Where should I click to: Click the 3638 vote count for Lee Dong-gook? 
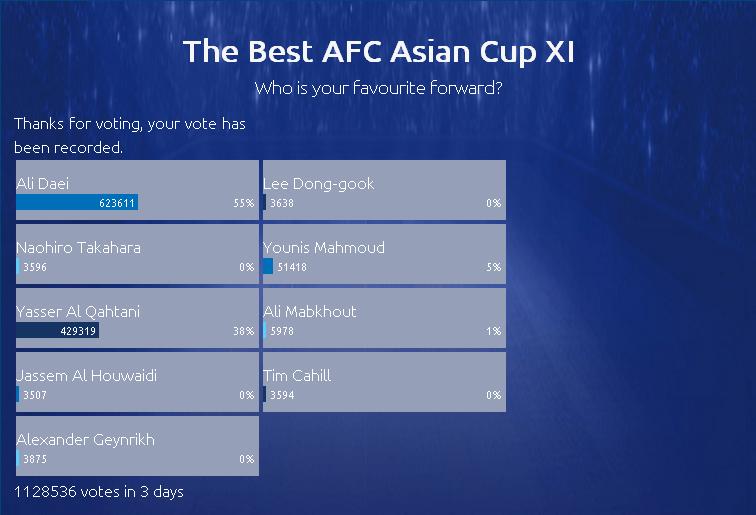pyautogui.click(x=282, y=203)
